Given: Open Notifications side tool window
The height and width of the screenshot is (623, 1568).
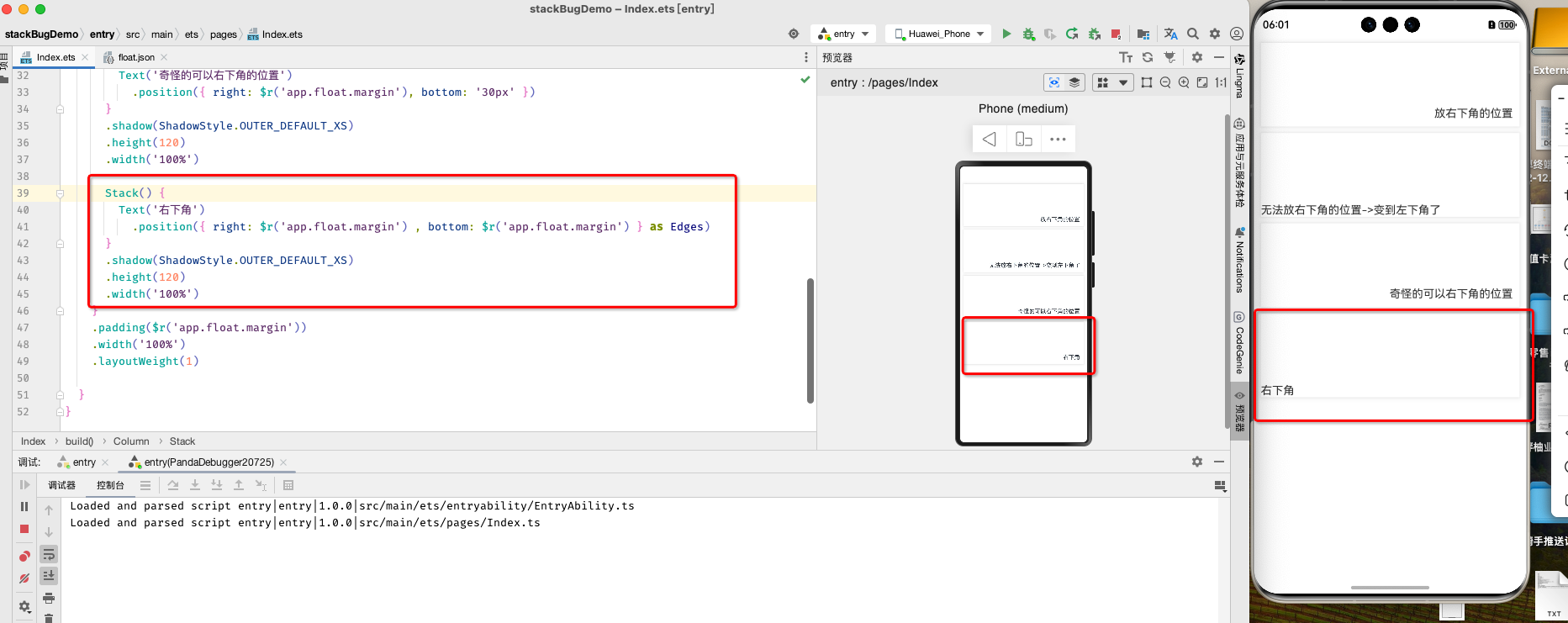Looking at the screenshot, I should (1239, 259).
